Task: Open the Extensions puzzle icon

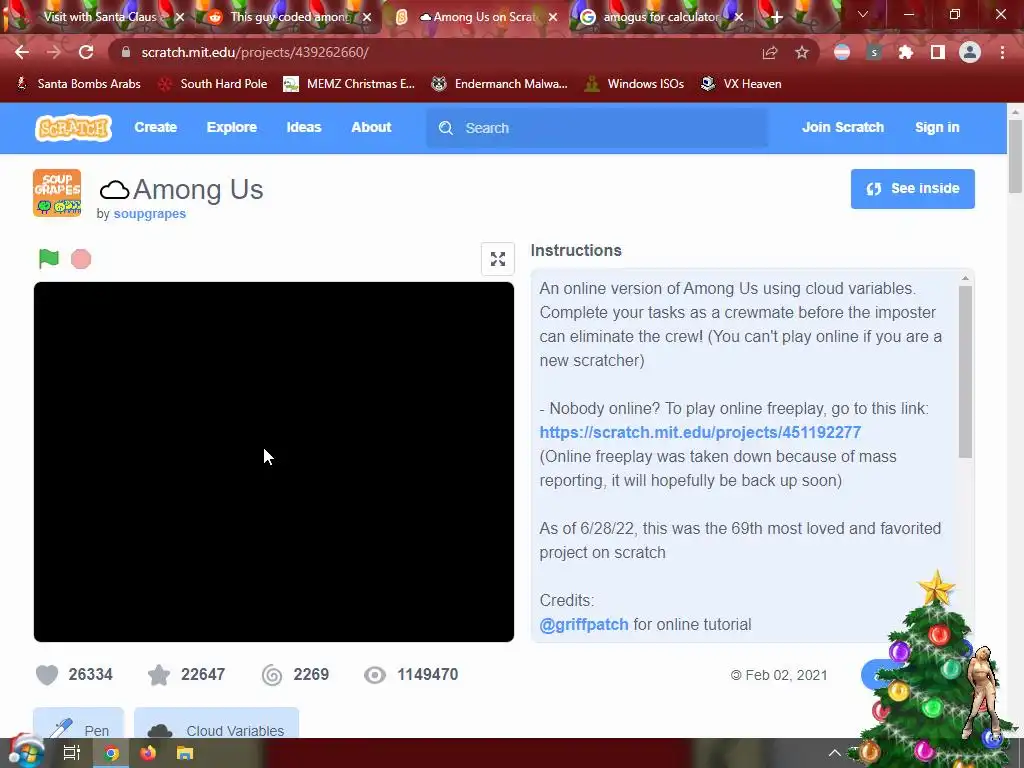Action: pyautogui.click(x=905, y=52)
